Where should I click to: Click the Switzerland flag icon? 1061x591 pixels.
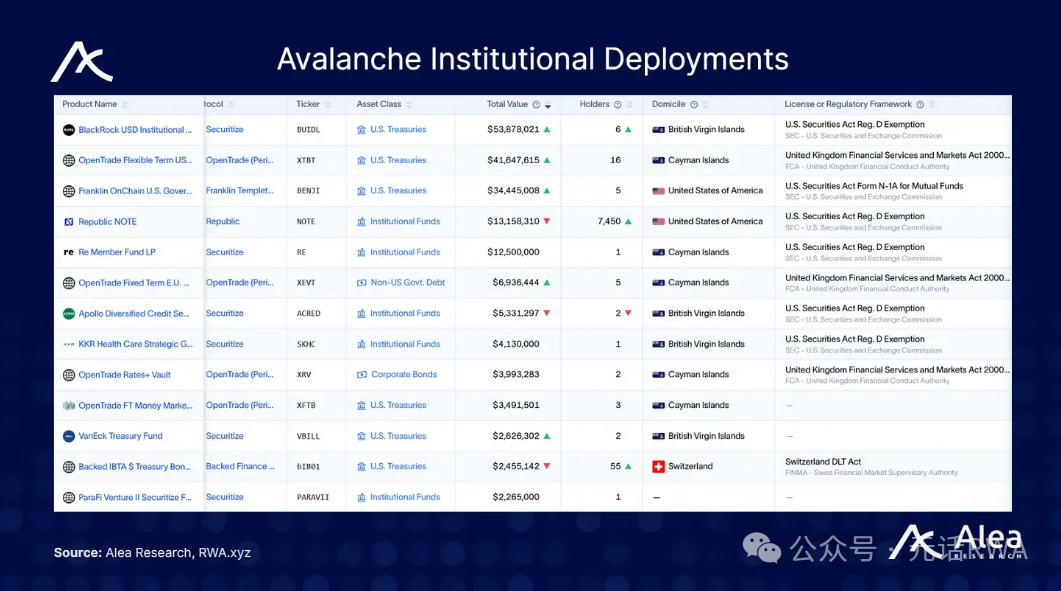pos(658,466)
